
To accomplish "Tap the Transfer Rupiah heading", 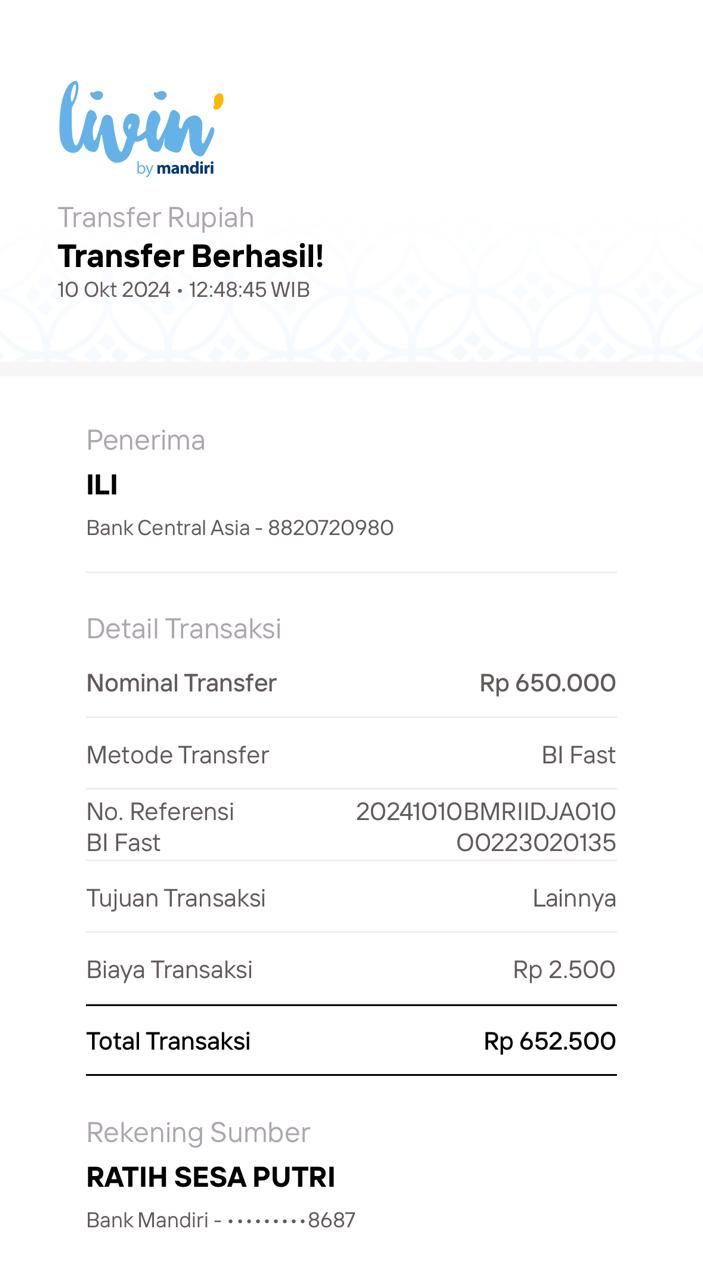I will pyautogui.click(x=155, y=217).
